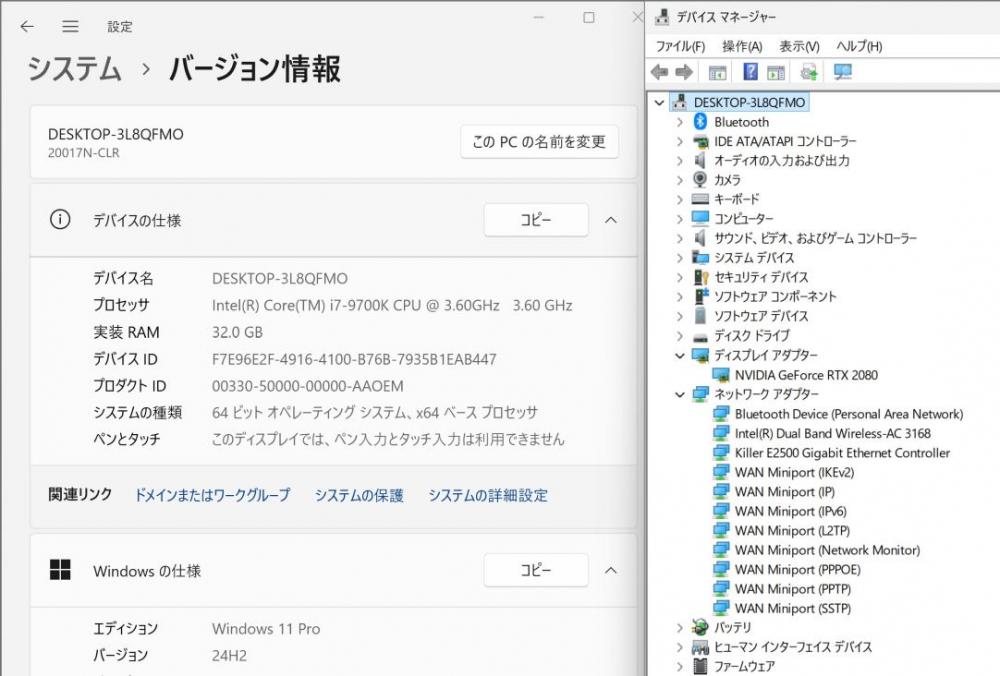
Task: Click the Properties toolbar icon in Device Manager
Action: pyautogui.click(x=776, y=72)
